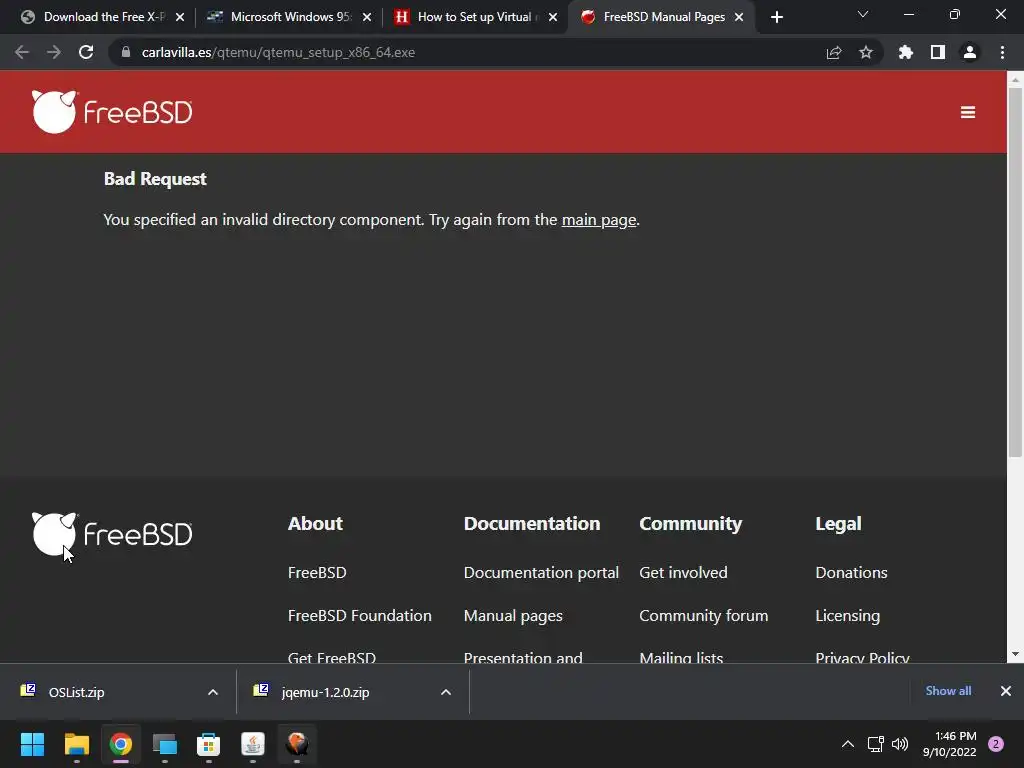The height and width of the screenshot is (768, 1024).
Task: Close the Download the Free X-P tab
Action: pos(180,17)
